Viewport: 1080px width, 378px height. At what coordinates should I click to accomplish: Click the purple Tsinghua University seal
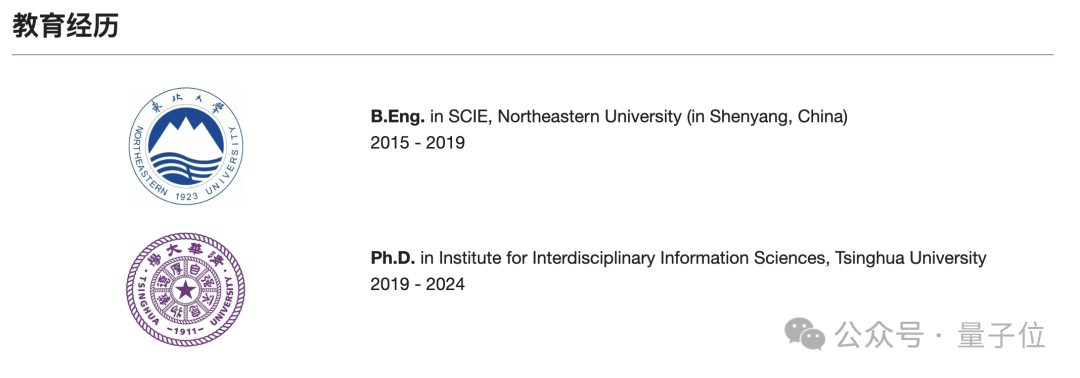point(186,288)
